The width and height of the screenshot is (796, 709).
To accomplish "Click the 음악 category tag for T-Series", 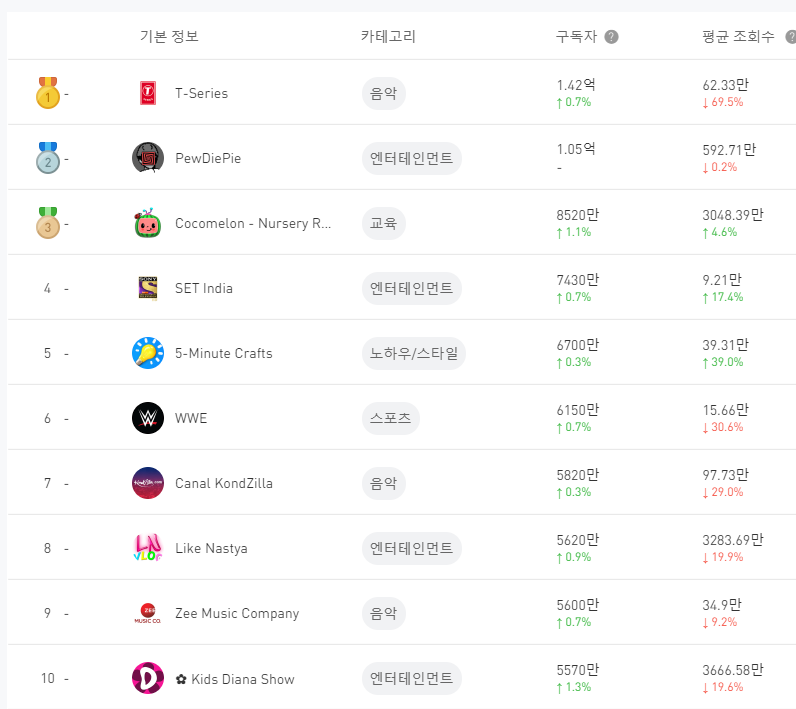I will 384,93.
